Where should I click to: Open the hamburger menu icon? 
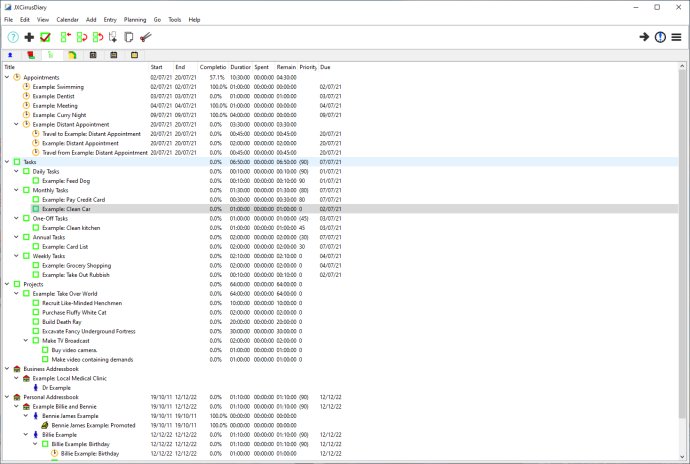coord(676,37)
